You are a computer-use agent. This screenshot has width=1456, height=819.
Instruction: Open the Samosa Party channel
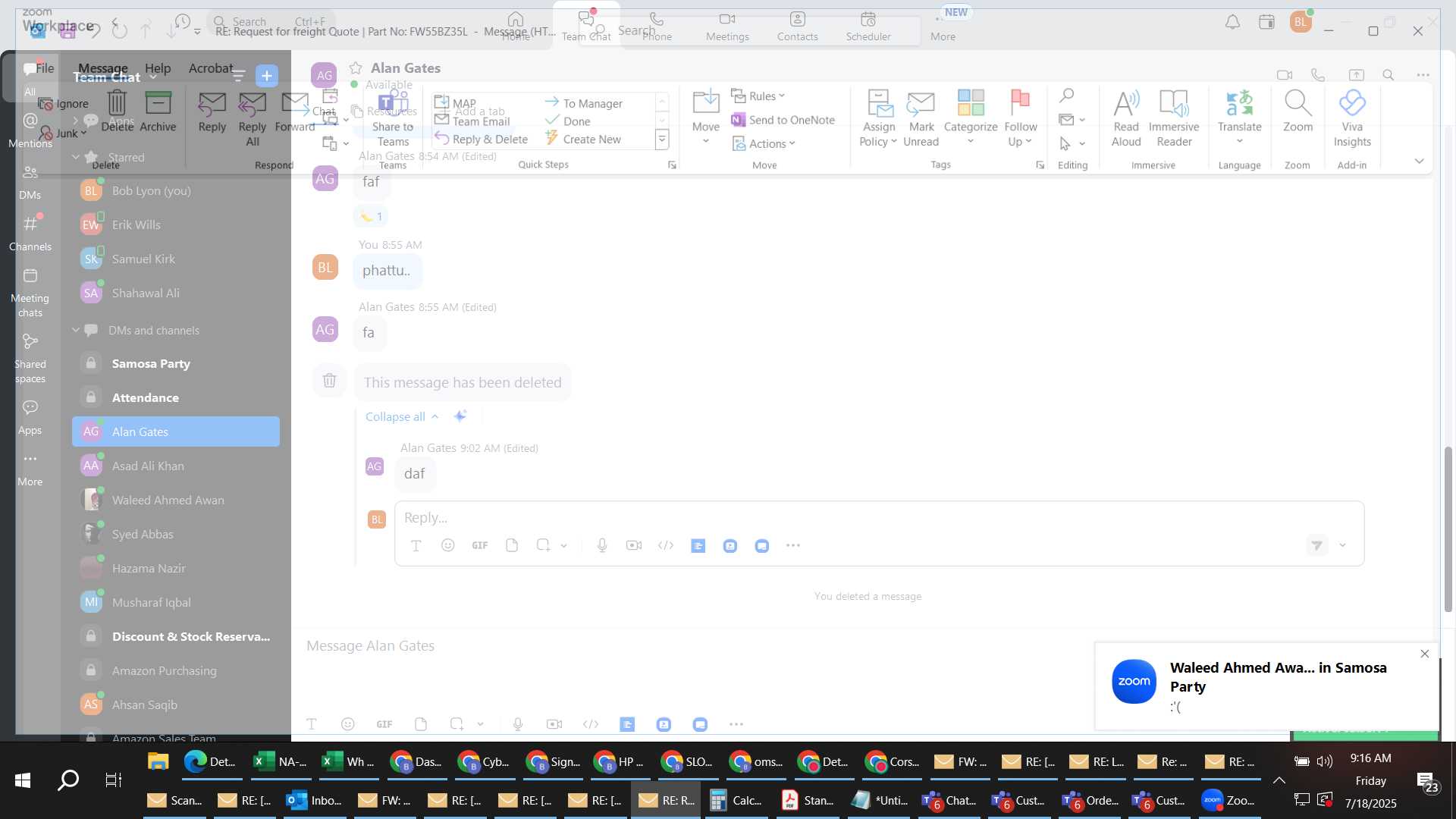[176, 363]
